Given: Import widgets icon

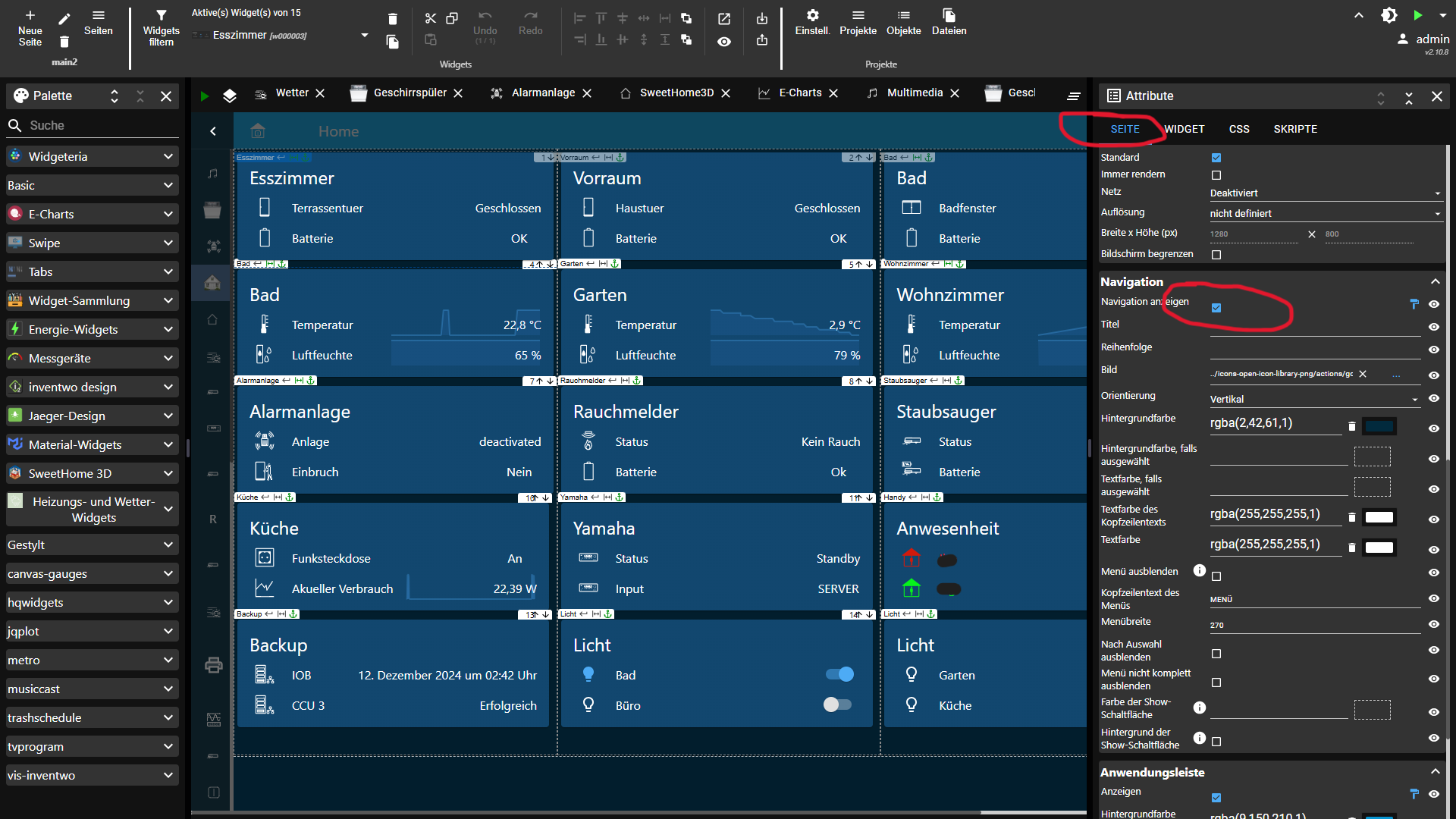Looking at the screenshot, I should click(762, 18).
